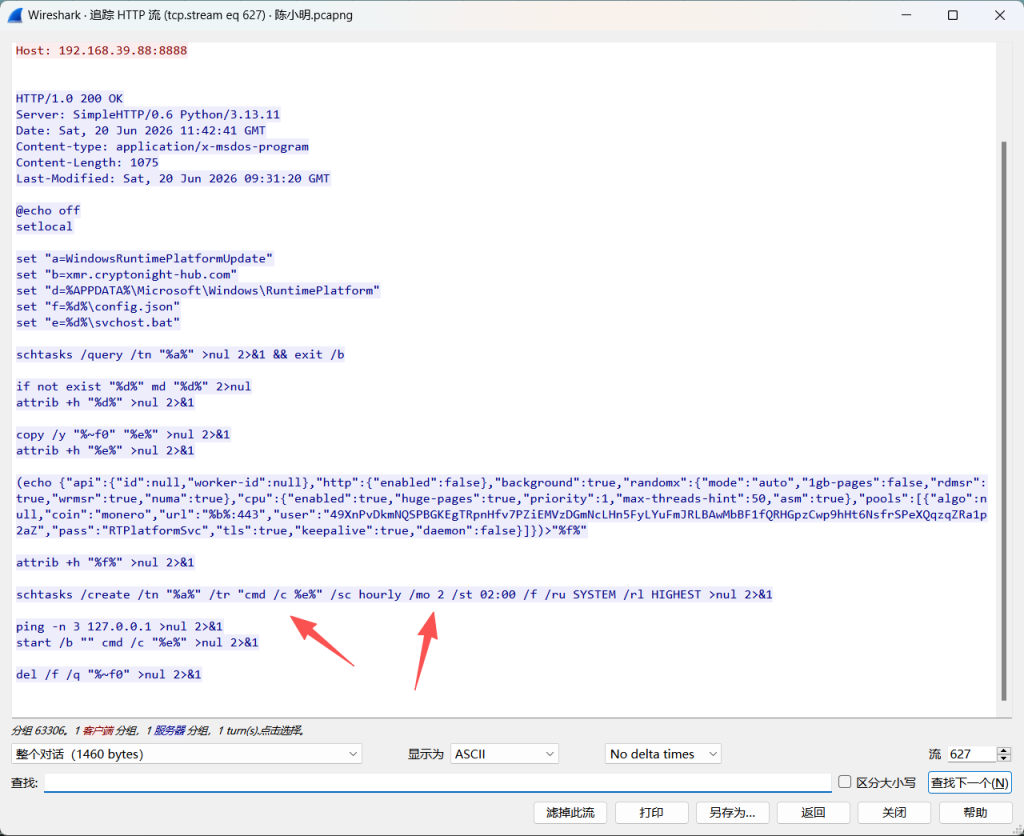This screenshot has width=1024, height=836.
Task: Click the 滤掉此流 filter out stream button
Action: click(x=570, y=812)
